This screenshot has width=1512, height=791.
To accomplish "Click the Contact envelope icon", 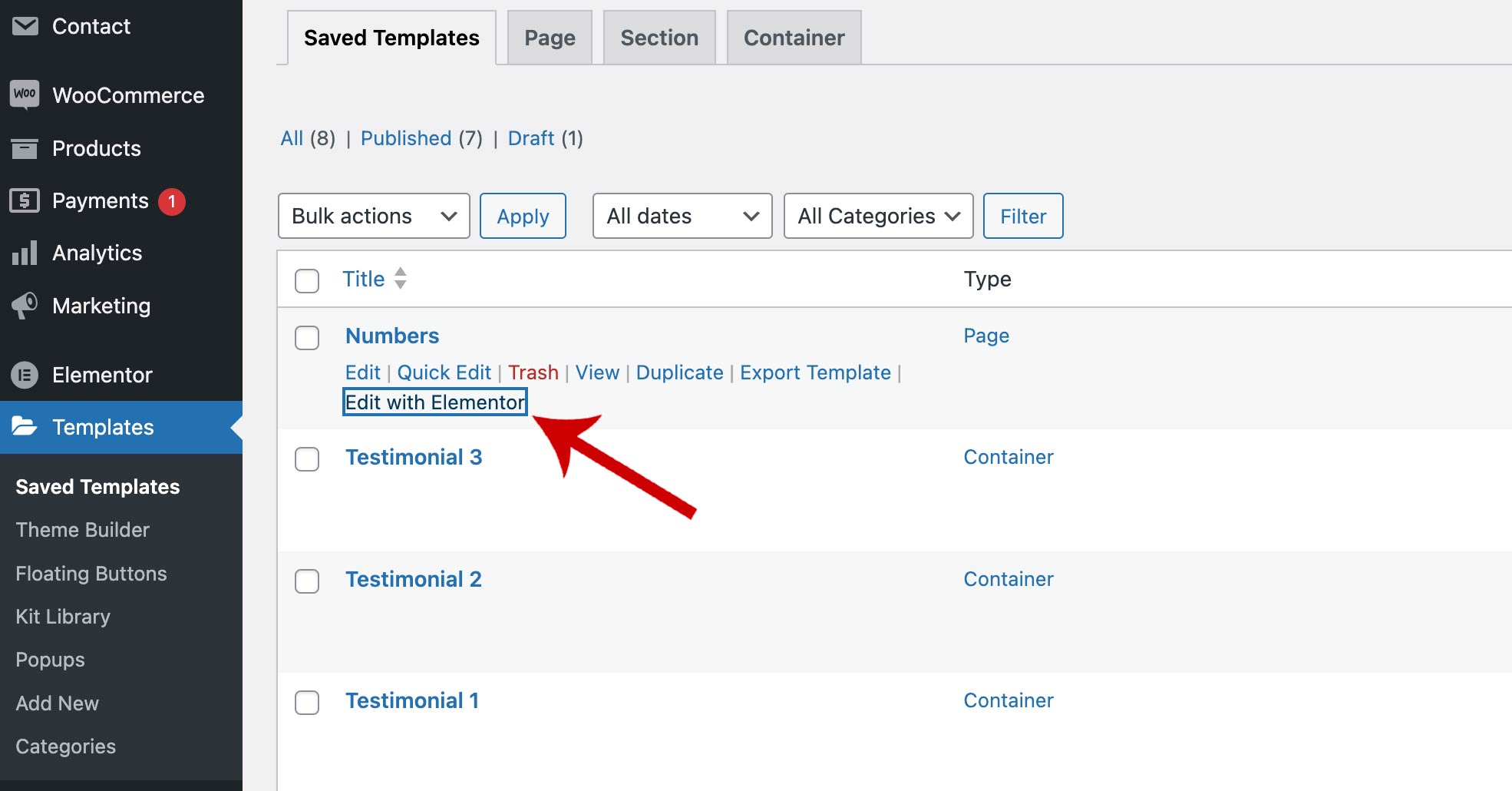I will (x=25, y=26).
